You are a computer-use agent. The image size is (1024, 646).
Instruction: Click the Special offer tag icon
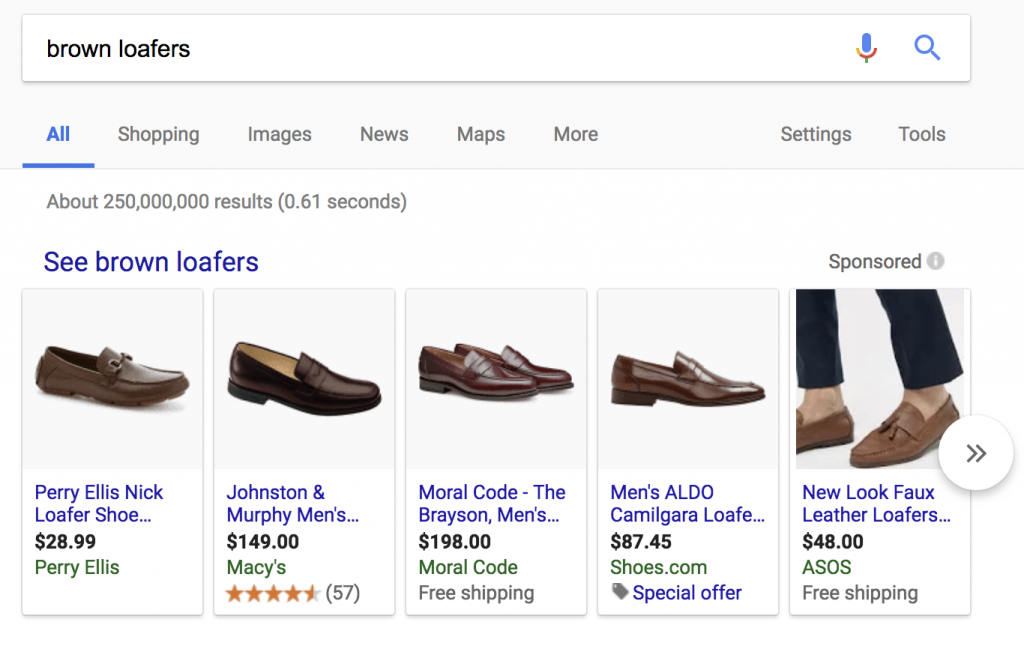pyautogui.click(x=620, y=592)
